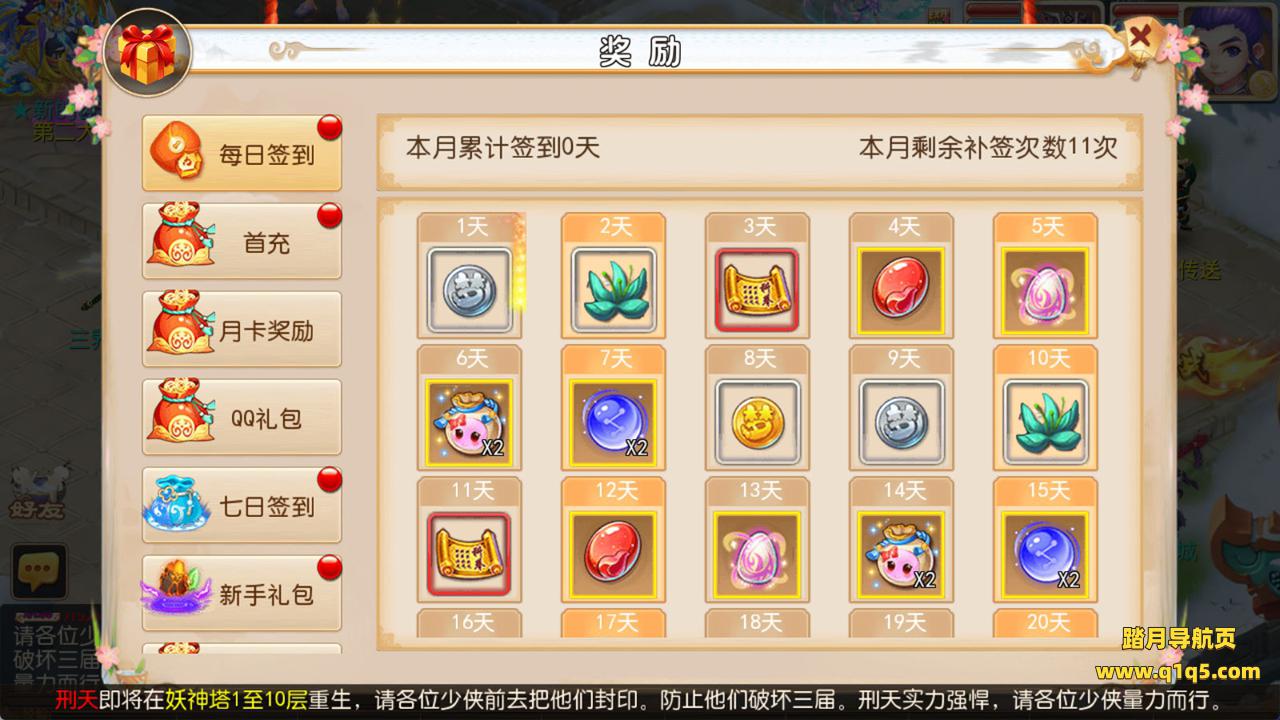
Task: Select the day 8 gold coin reward
Action: 757,422
